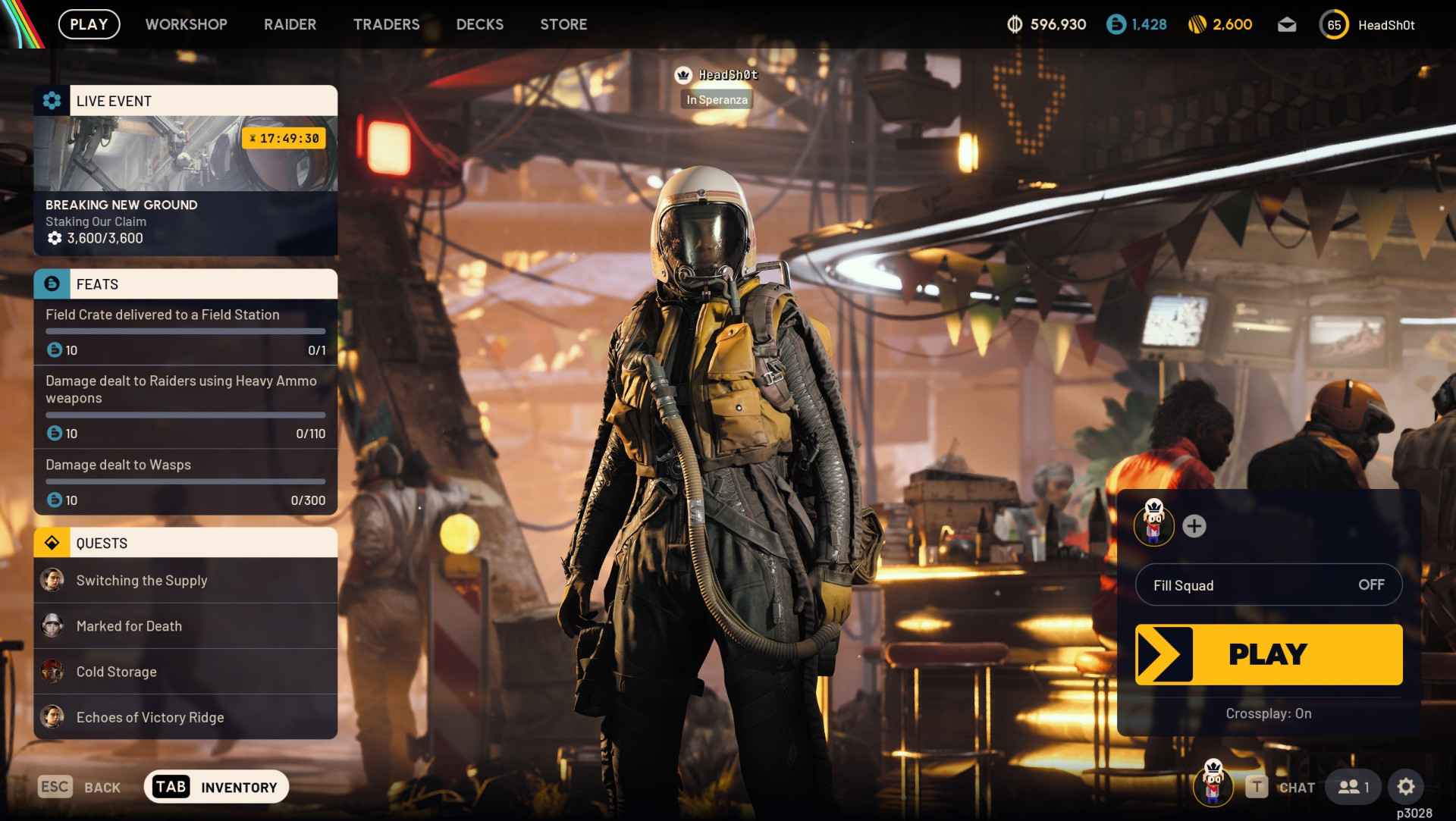Open Inventory via TAB button

click(x=216, y=787)
